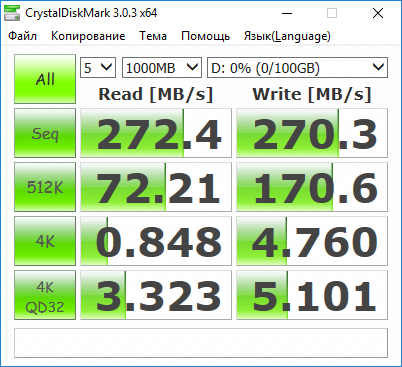Click the empty comment field at bottom
The width and height of the screenshot is (402, 367).
[x=201, y=343]
